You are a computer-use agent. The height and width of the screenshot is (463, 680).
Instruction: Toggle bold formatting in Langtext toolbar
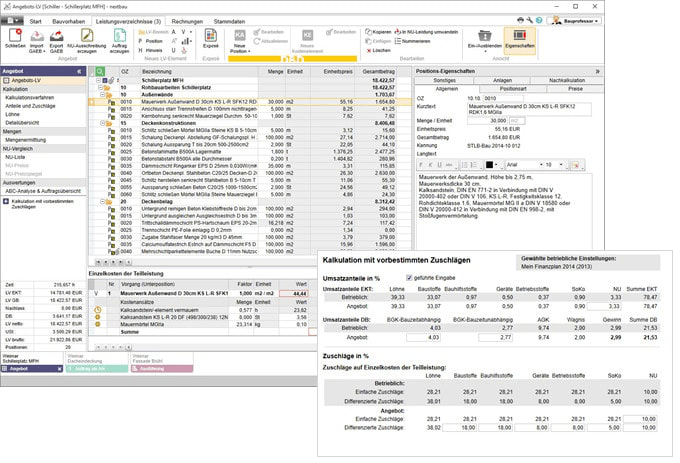pyautogui.click(x=422, y=164)
